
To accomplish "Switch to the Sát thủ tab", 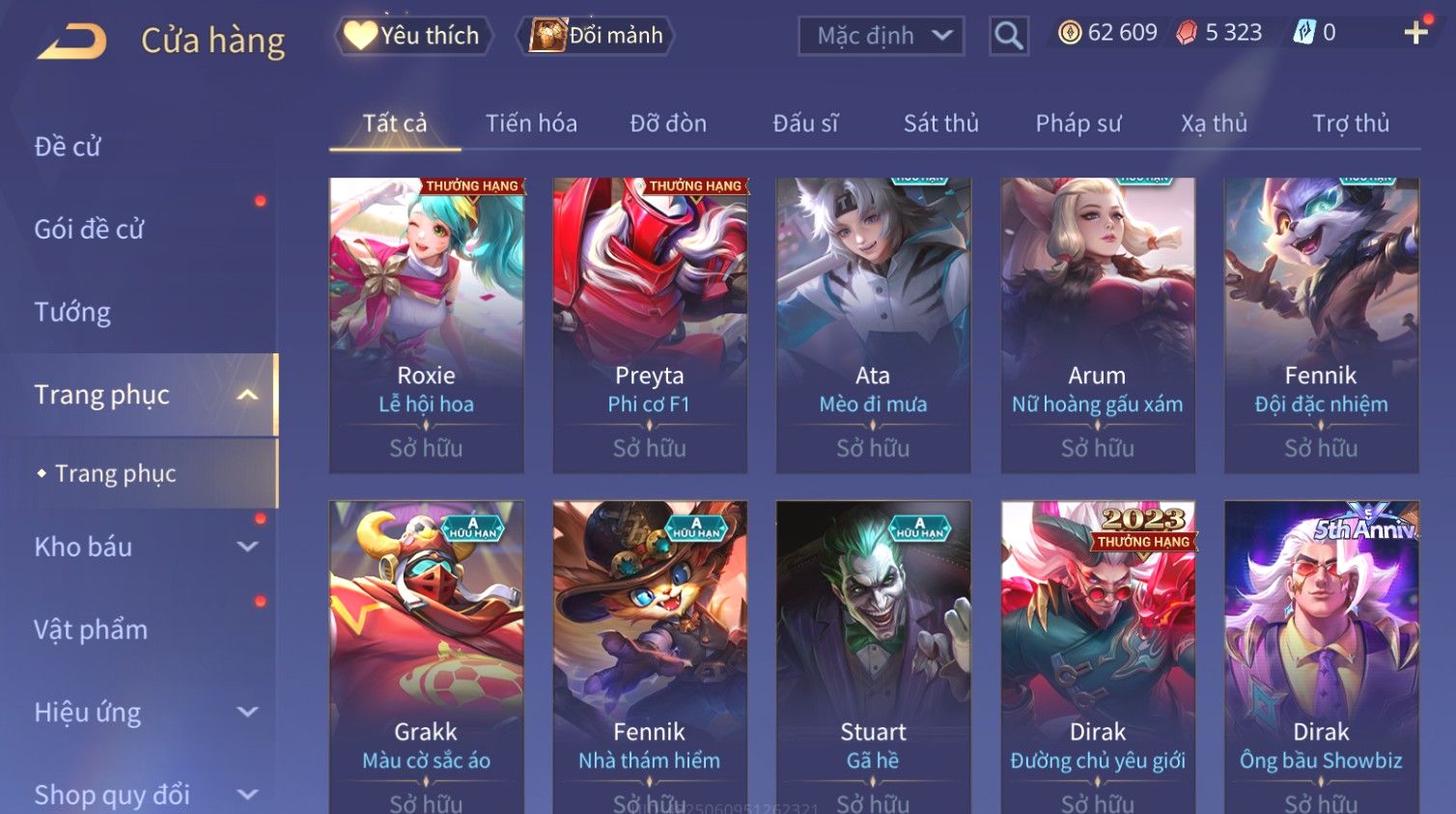I will point(940,124).
